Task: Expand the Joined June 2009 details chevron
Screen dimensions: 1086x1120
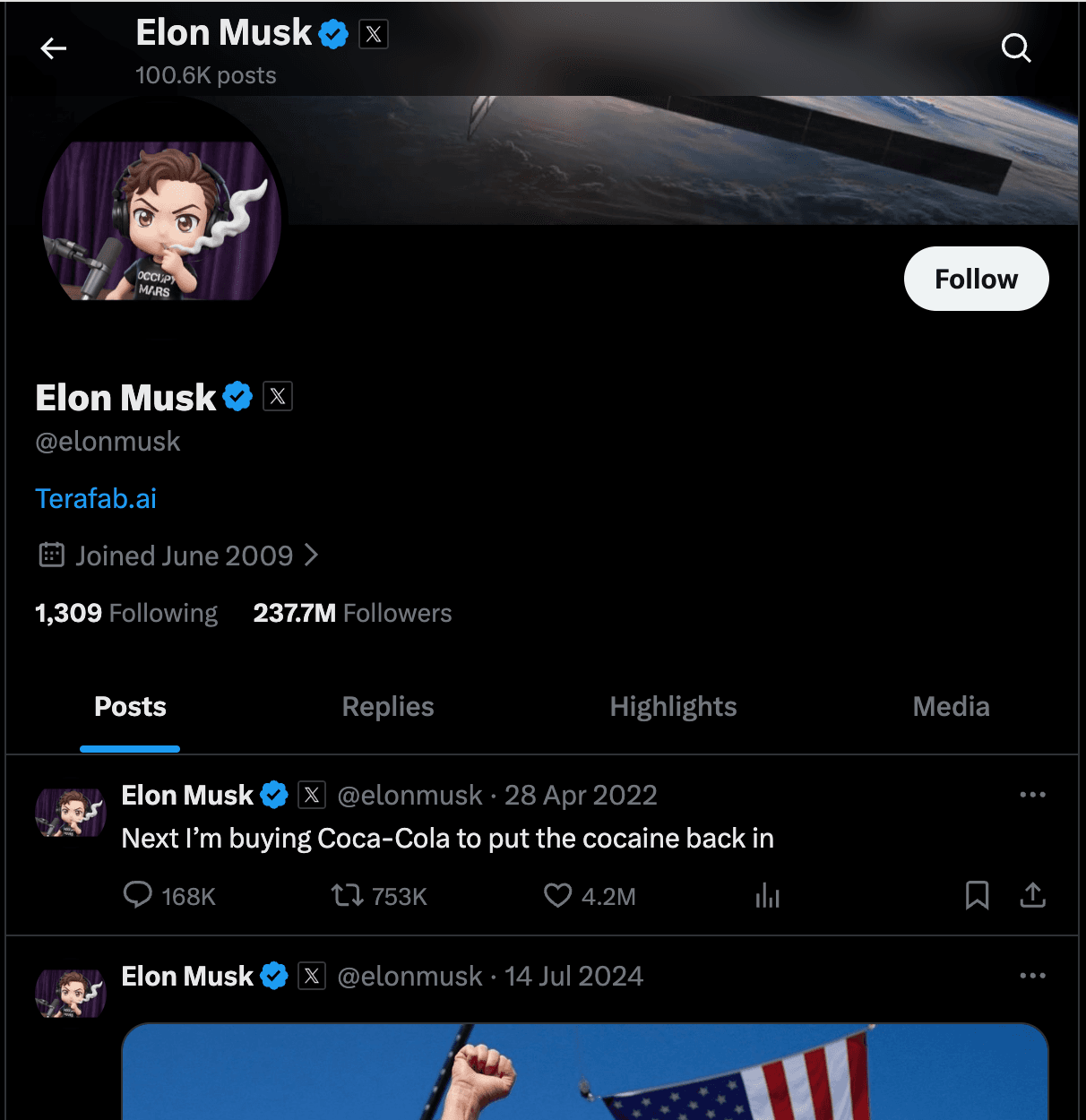Action: 312,556
